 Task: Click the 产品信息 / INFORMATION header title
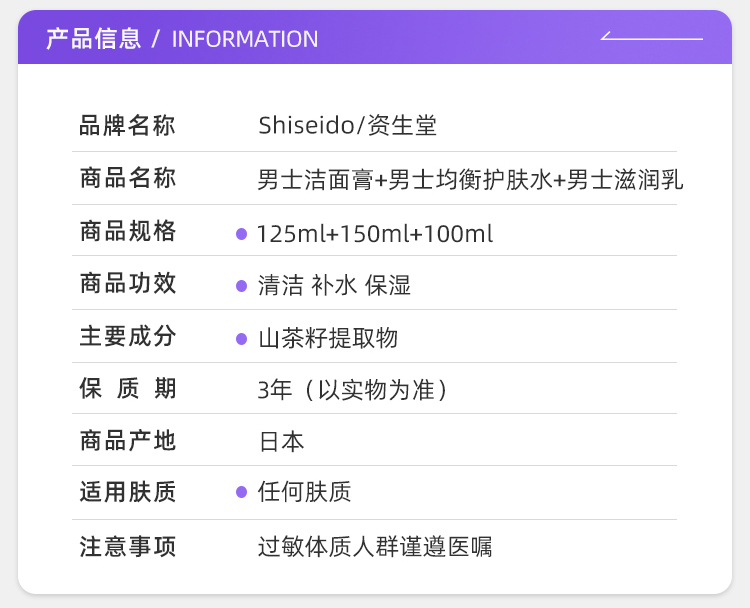pyautogui.click(x=182, y=39)
